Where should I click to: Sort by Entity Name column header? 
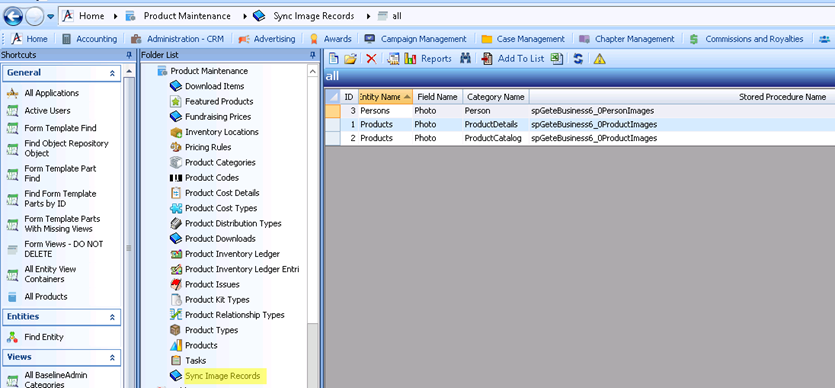point(385,97)
